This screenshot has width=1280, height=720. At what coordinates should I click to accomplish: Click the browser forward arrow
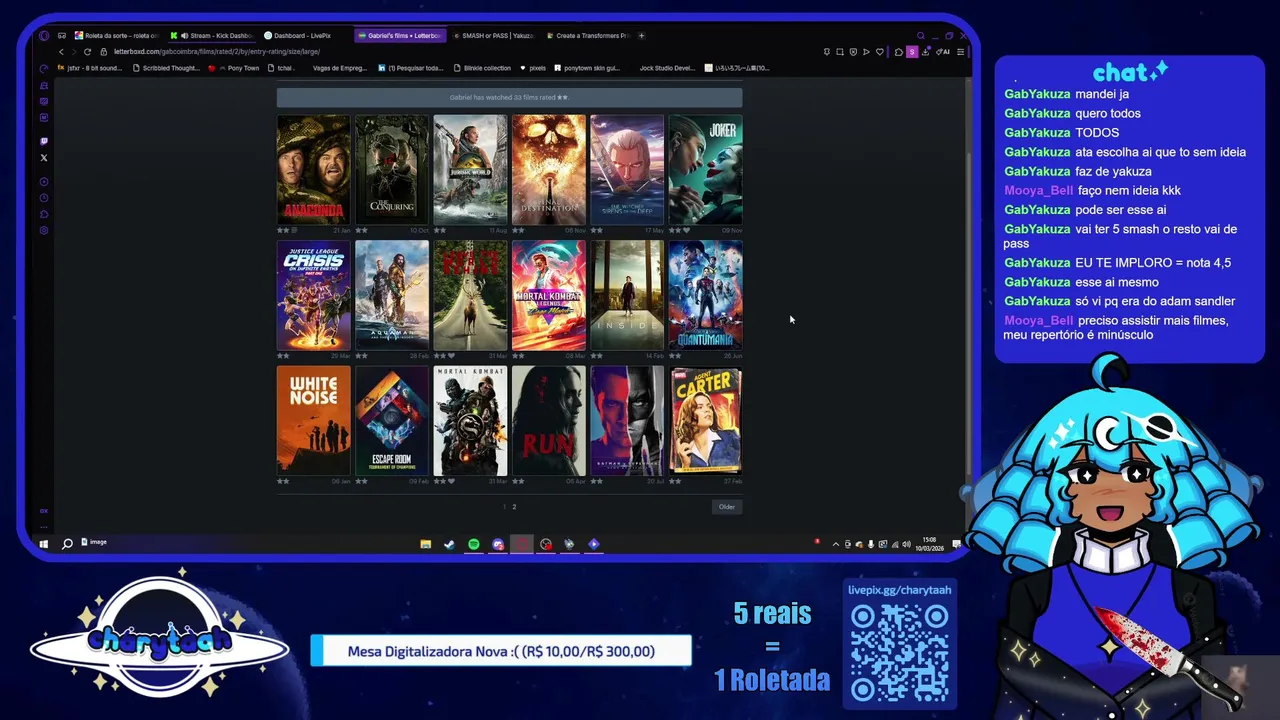[x=74, y=51]
